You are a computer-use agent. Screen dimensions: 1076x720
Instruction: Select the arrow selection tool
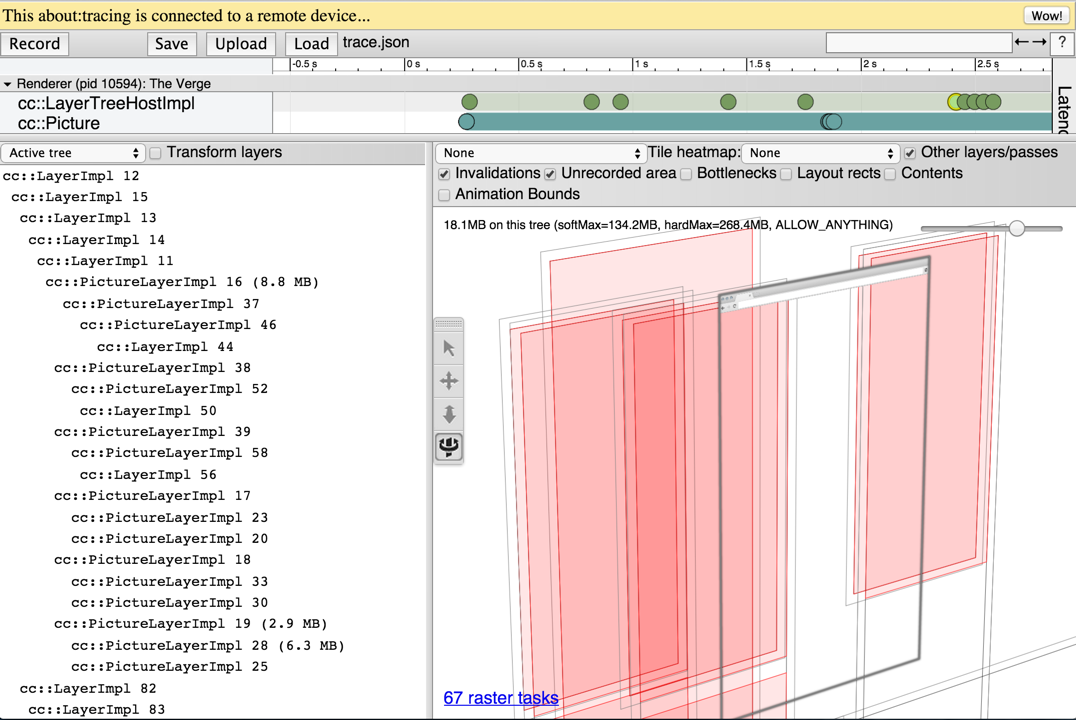pos(449,348)
